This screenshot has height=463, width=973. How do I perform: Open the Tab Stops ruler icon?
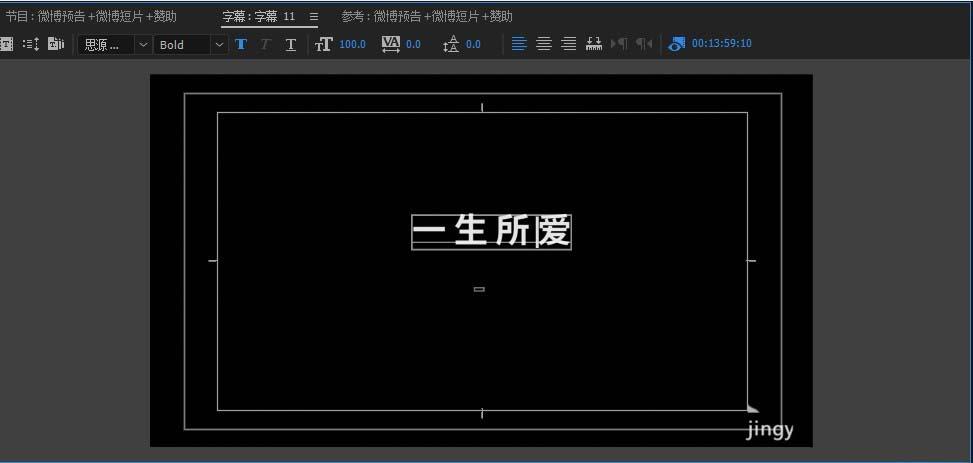(594, 43)
